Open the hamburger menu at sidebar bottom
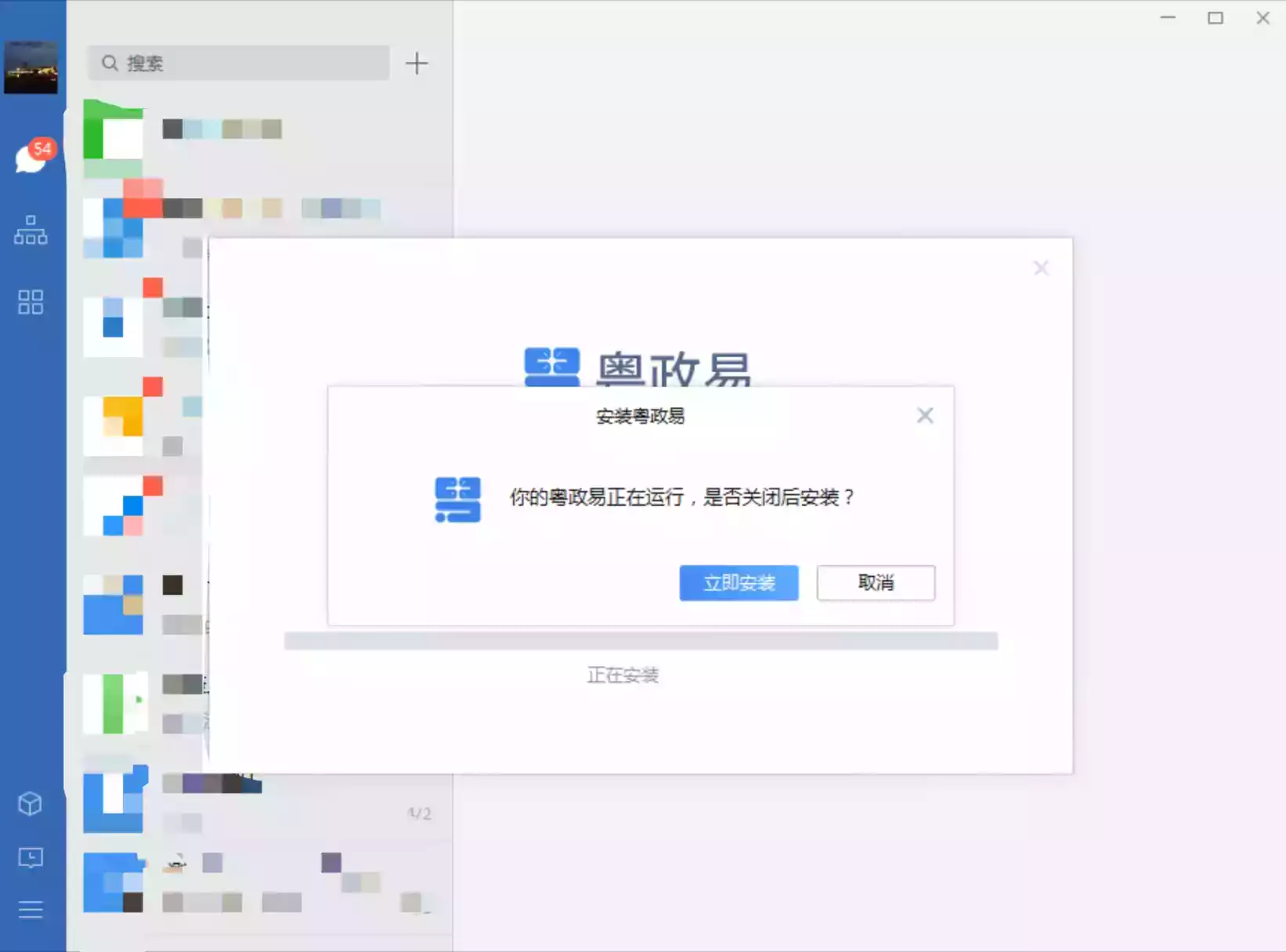1286x952 pixels. 30,910
